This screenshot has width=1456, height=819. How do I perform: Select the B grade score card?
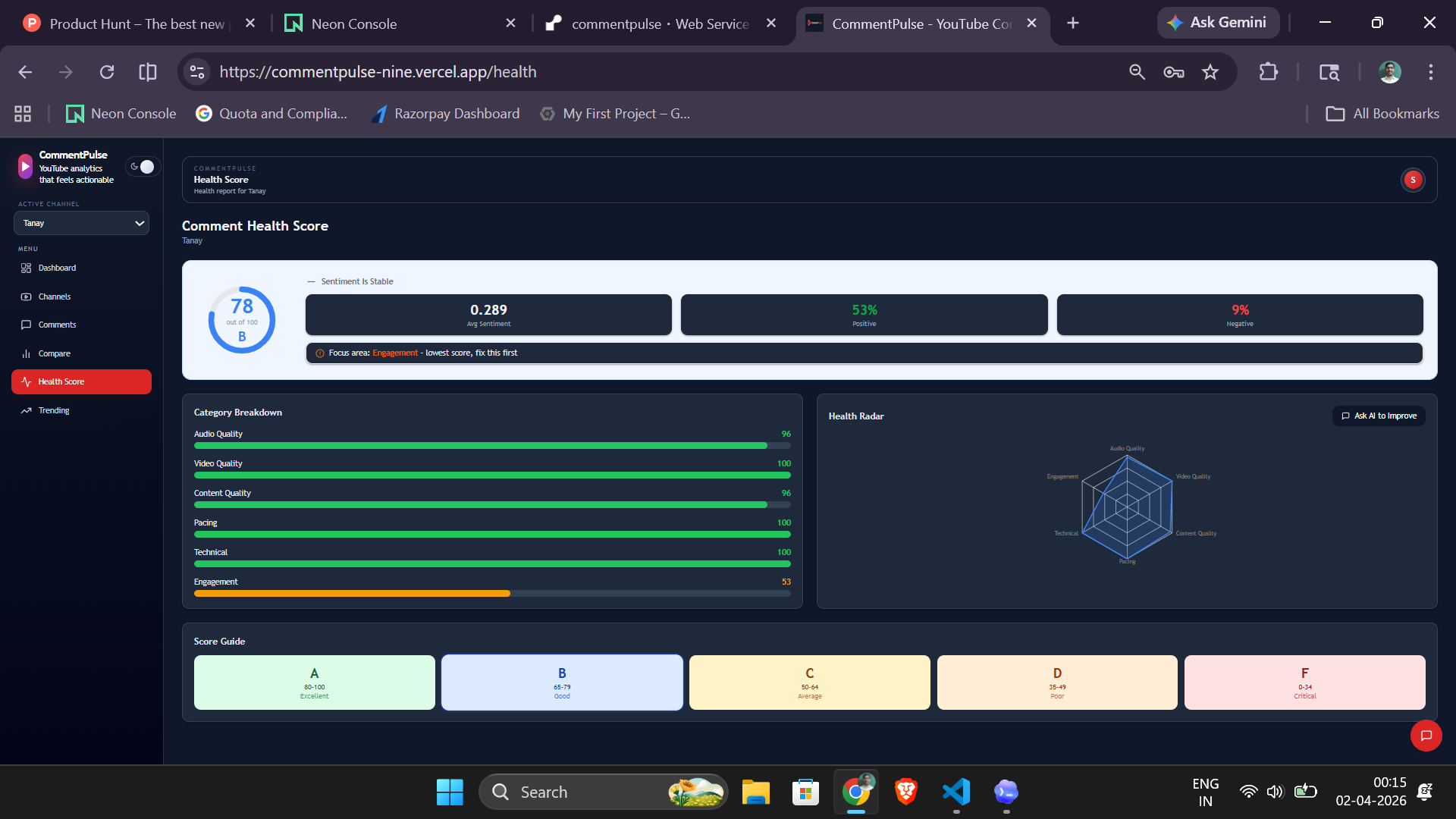(x=561, y=682)
